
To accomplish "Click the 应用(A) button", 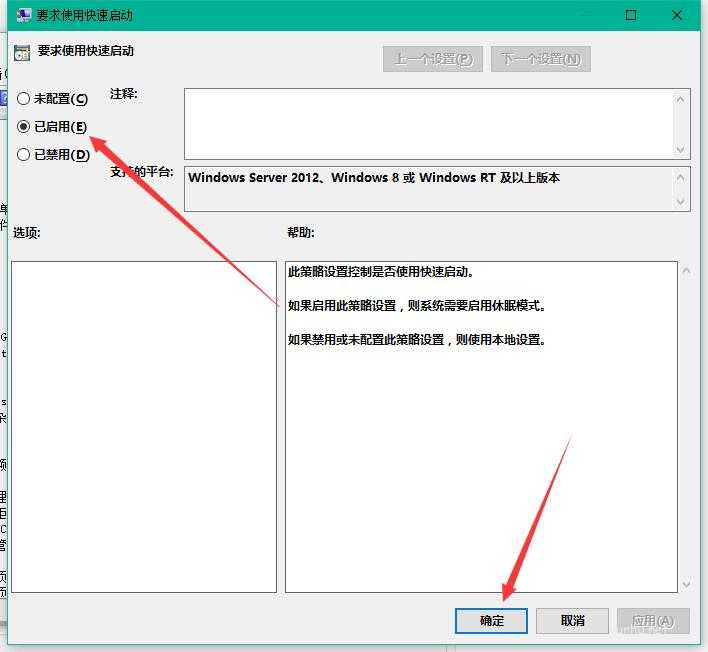I will (653, 621).
